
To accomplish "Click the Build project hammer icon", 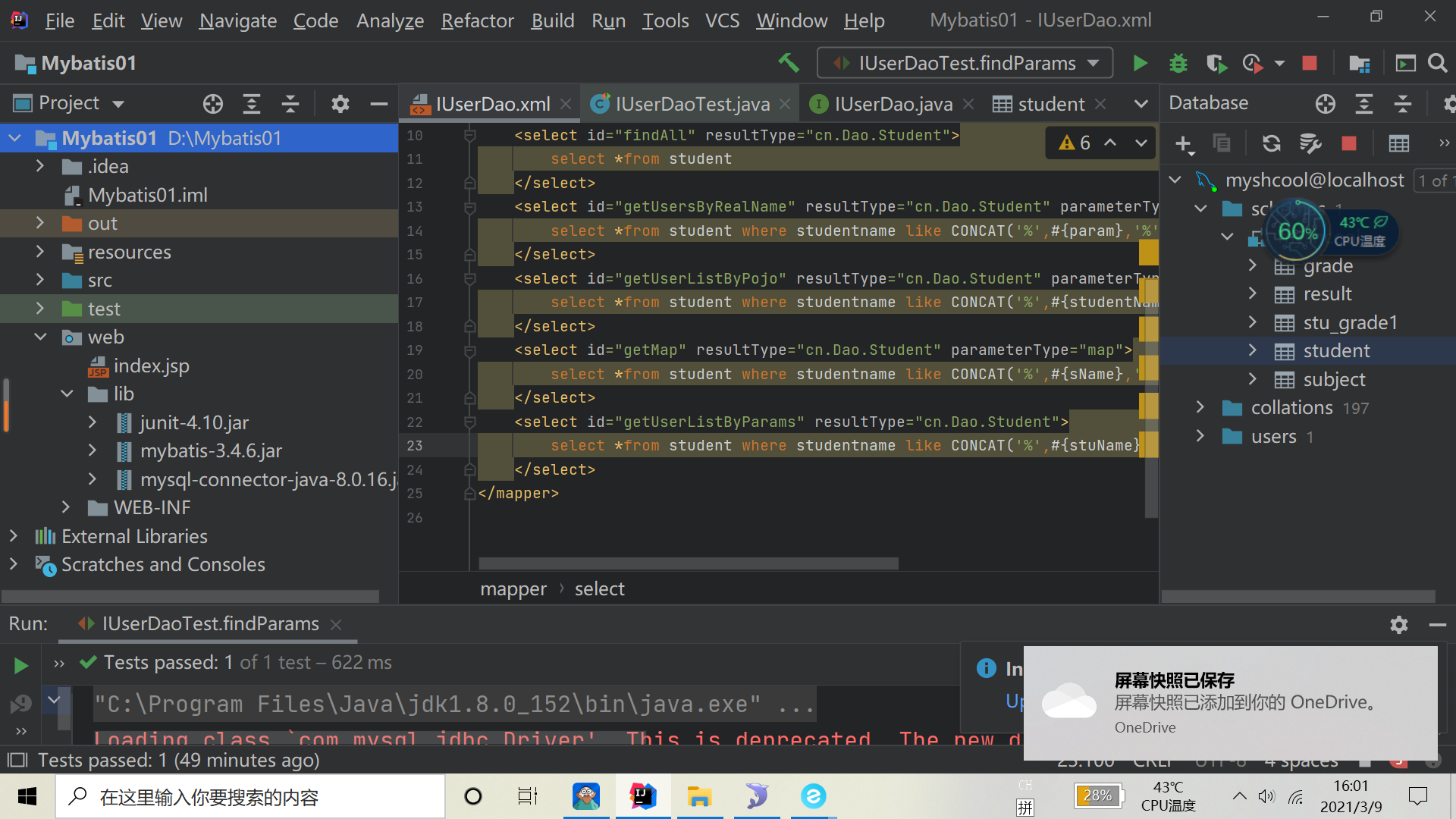I will [x=789, y=63].
